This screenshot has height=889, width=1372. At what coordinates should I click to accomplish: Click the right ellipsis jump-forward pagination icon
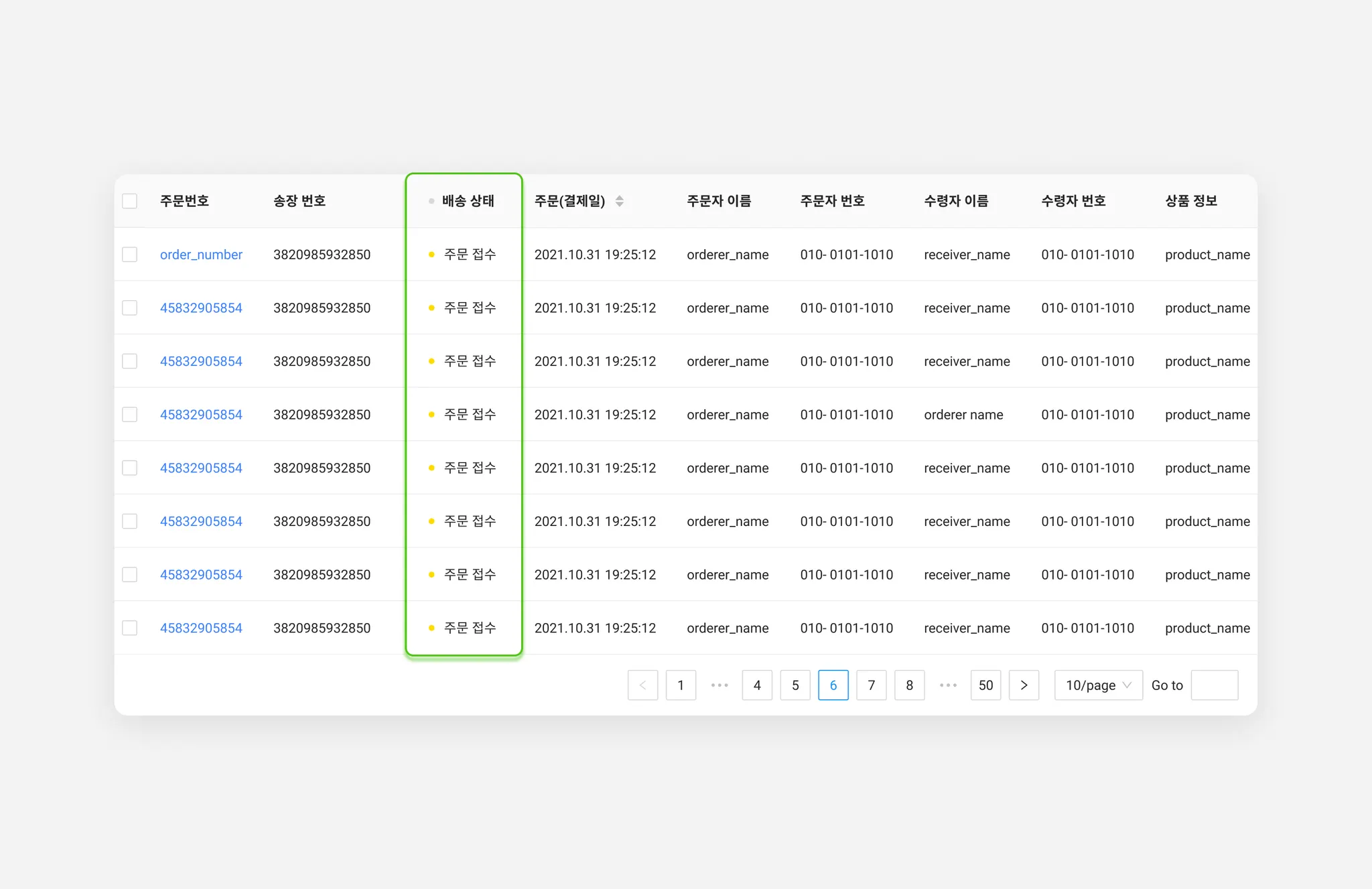click(x=948, y=685)
